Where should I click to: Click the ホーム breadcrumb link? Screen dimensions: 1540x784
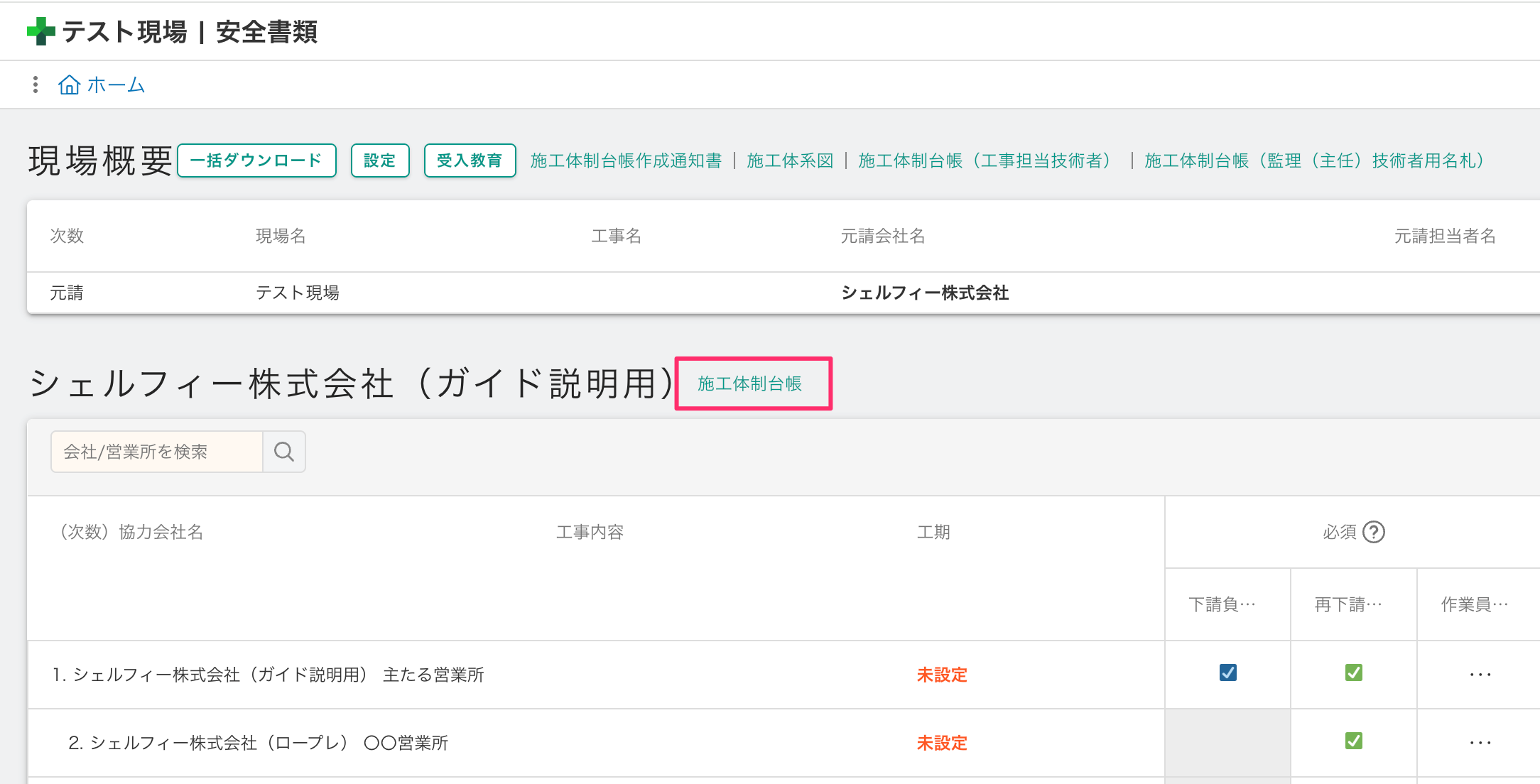[x=116, y=85]
